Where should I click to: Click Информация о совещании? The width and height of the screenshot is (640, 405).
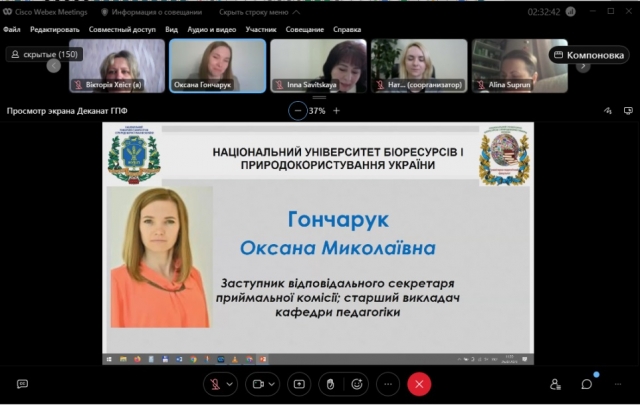pos(152,12)
